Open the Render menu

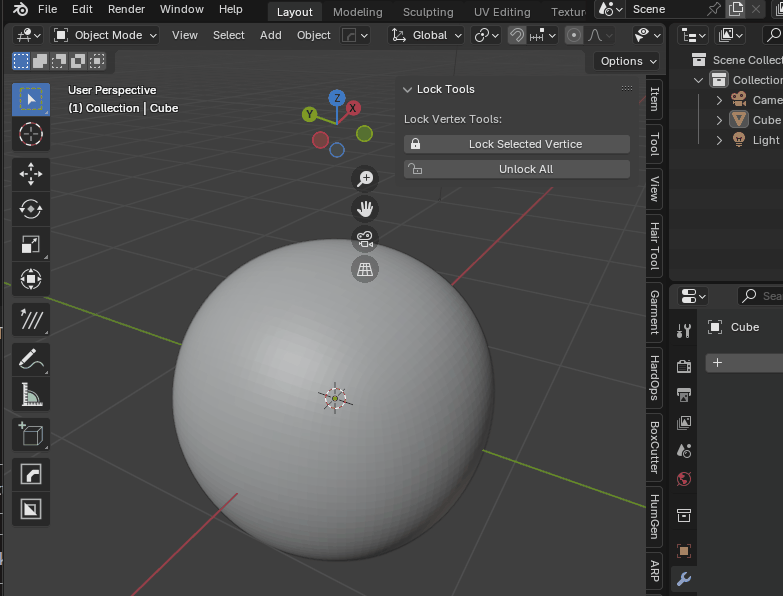tap(126, 9)
